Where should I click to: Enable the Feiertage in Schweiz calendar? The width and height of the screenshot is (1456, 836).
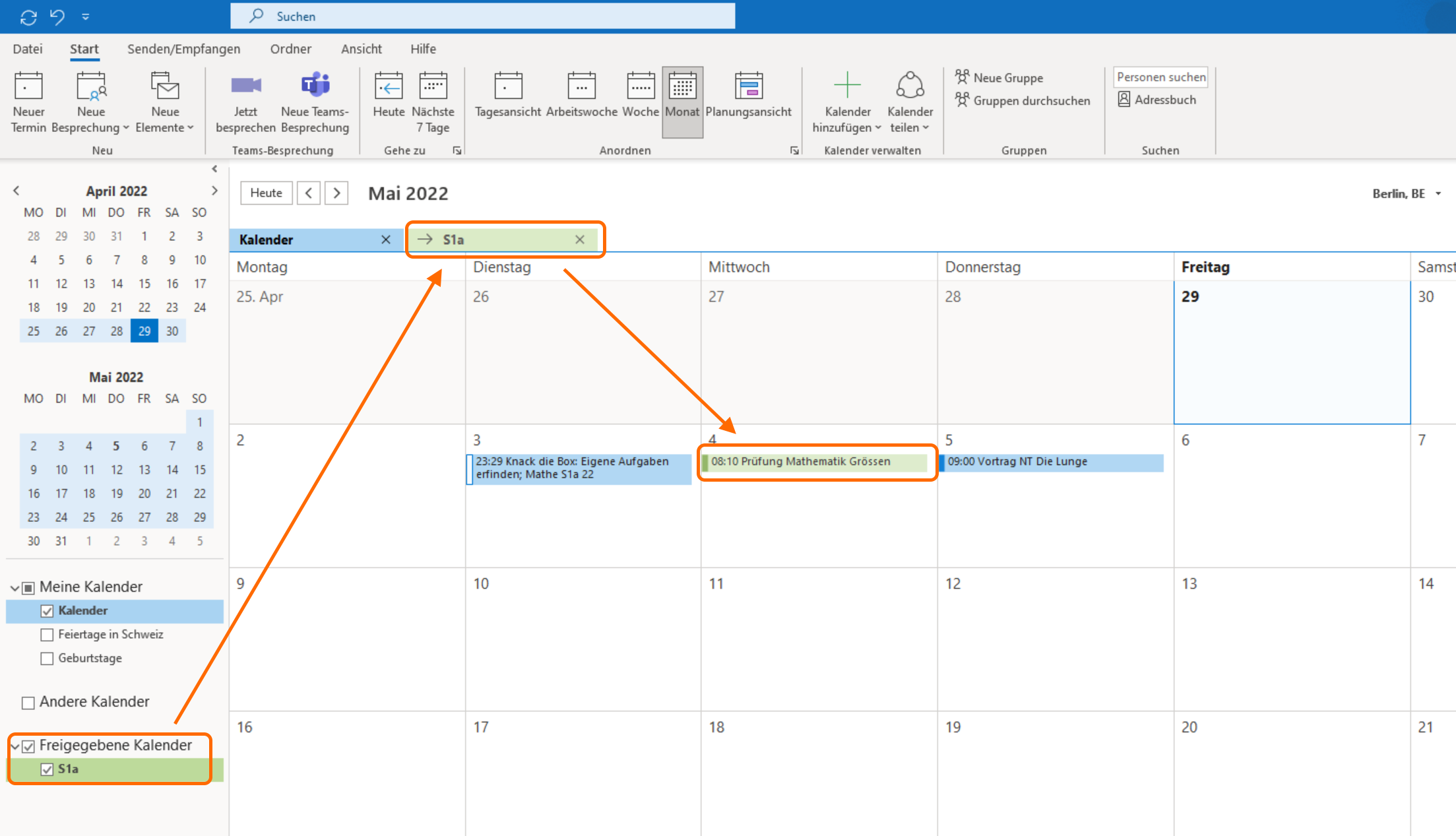[47, 635]
